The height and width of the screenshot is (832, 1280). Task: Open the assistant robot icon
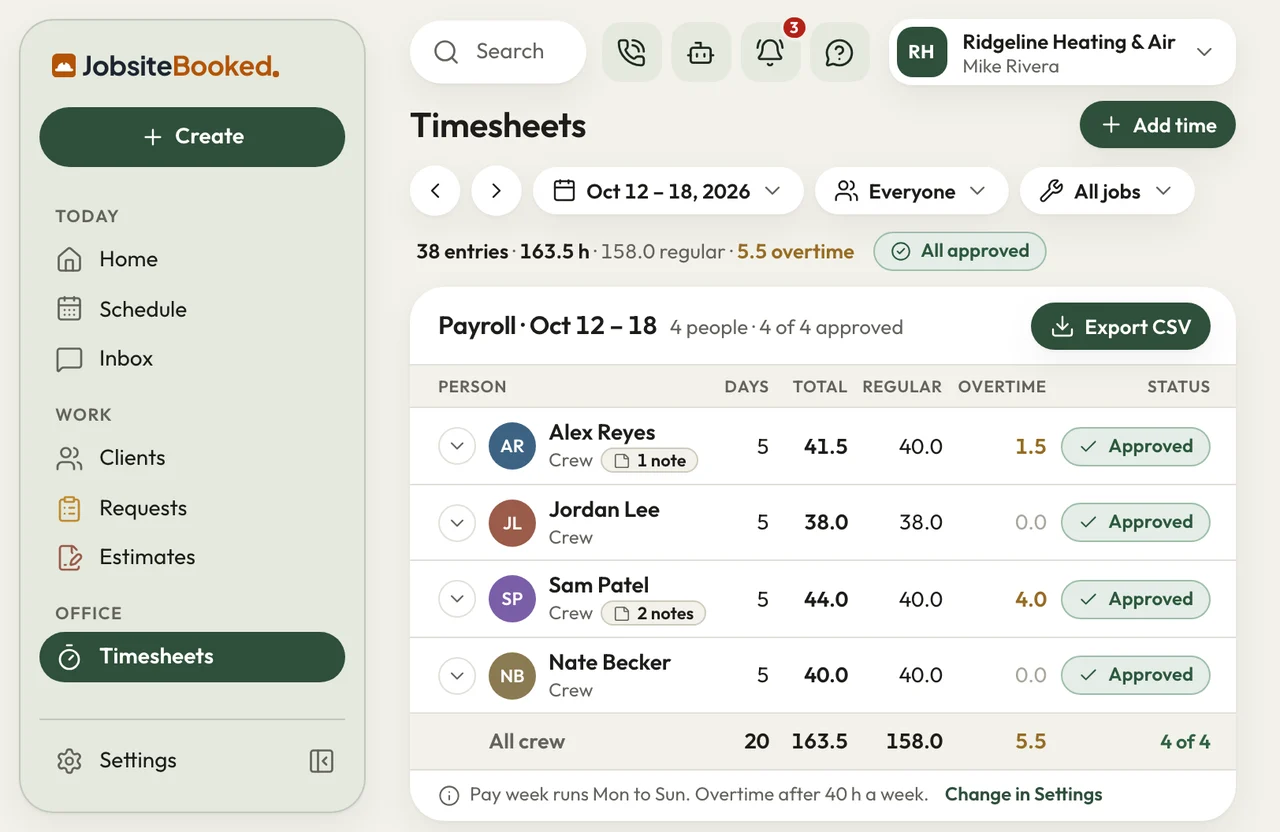click(x=701, y=52)
